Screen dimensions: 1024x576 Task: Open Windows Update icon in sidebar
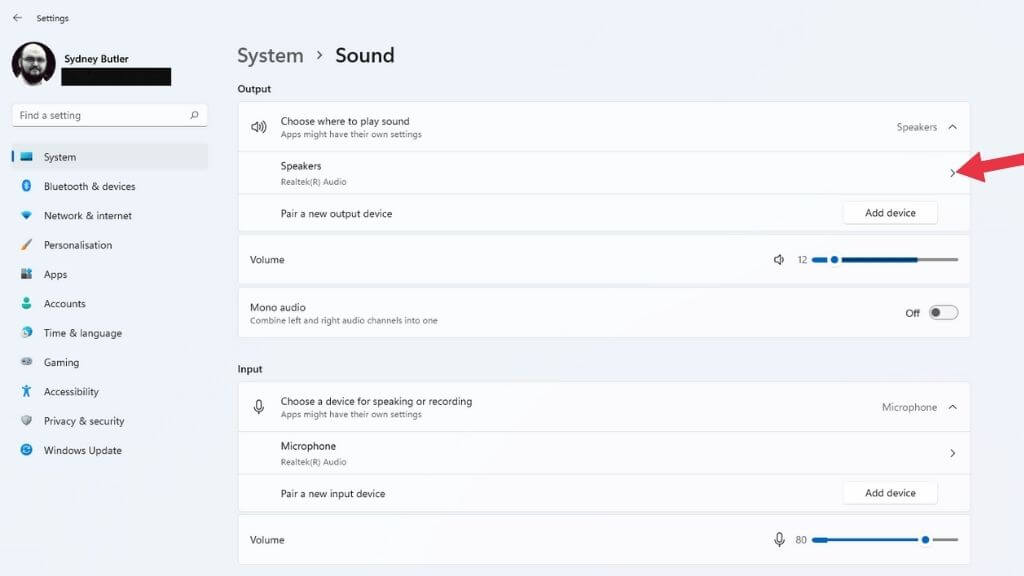tap(26, 450)
